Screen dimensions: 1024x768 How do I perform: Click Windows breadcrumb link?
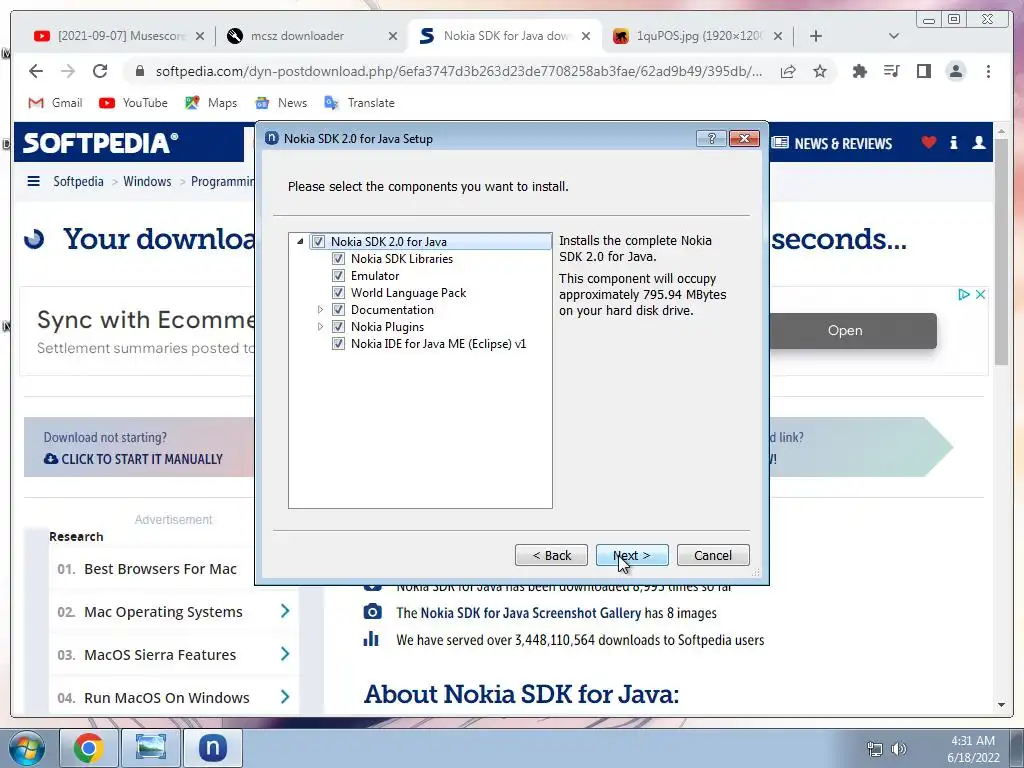click(147, 182)
